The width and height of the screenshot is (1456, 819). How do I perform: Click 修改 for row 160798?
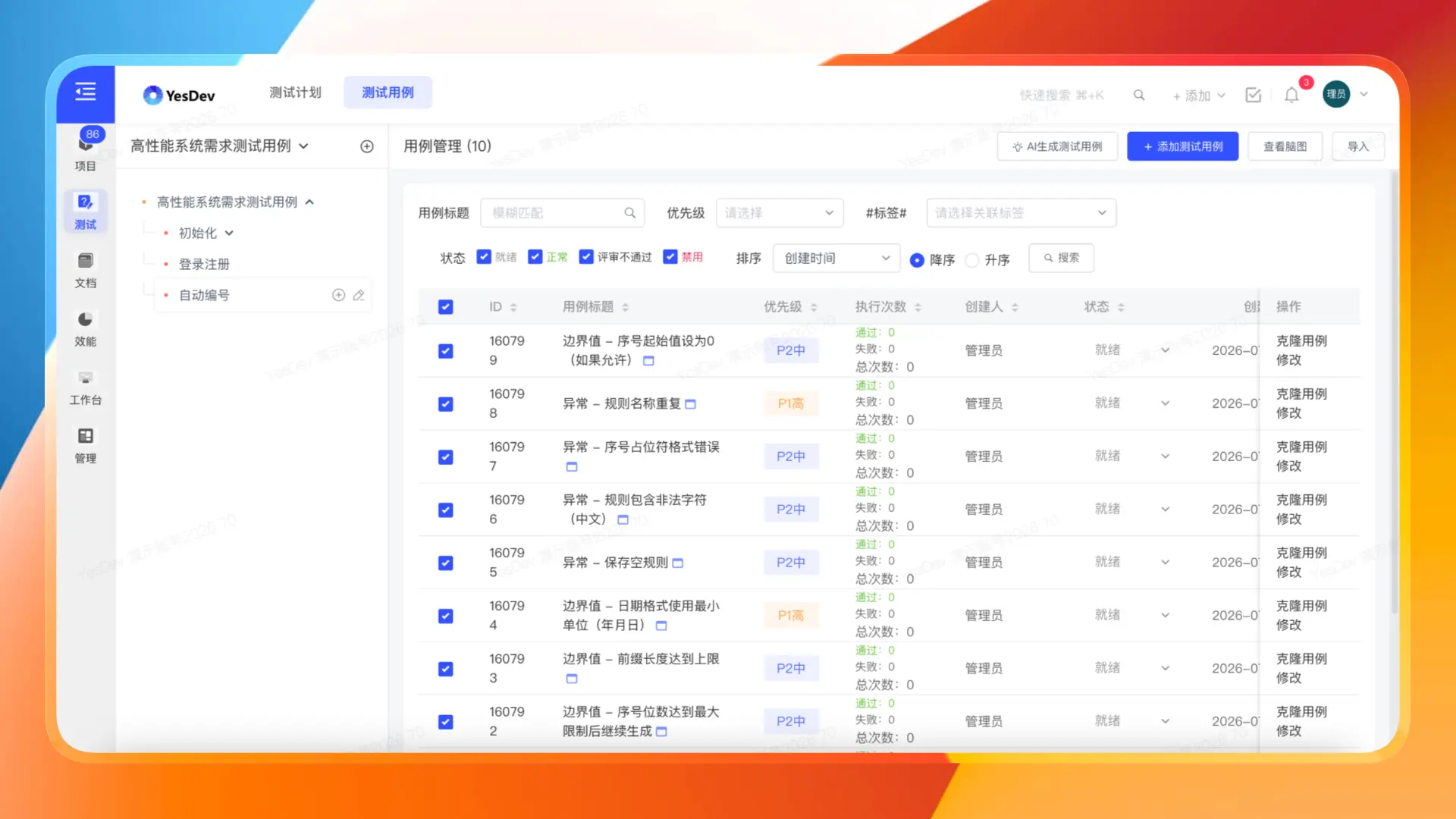click(1288, 413)
